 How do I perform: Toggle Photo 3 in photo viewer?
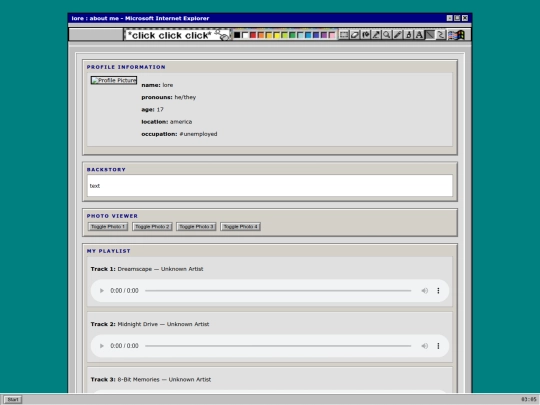(196, 227)
